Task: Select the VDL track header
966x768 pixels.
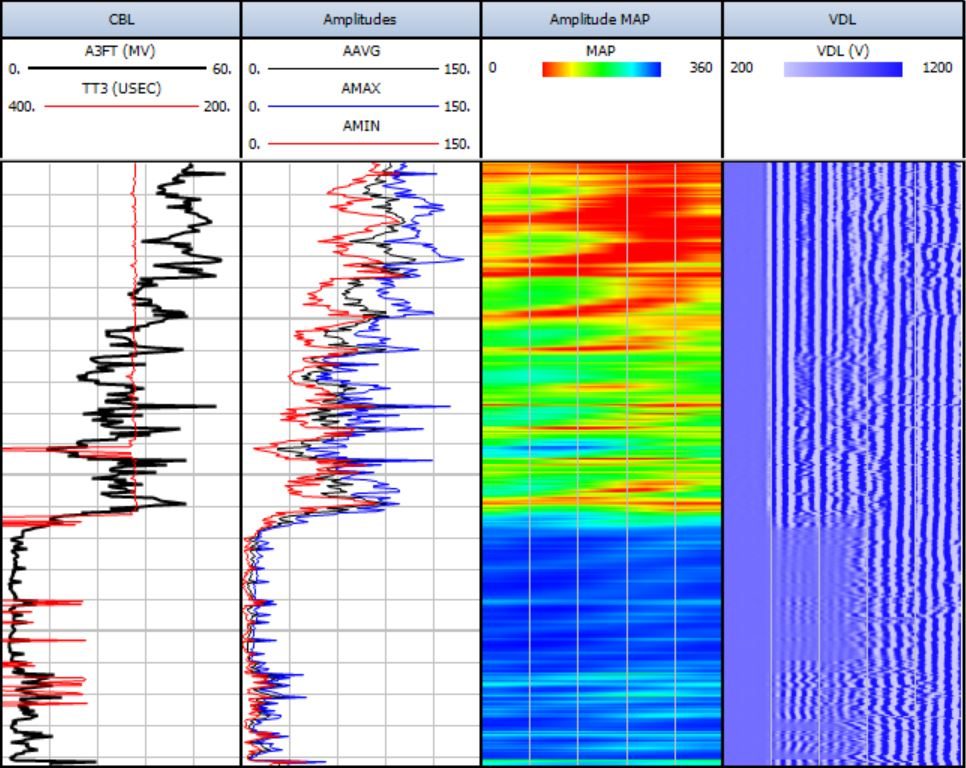Action: click(842, 19)
